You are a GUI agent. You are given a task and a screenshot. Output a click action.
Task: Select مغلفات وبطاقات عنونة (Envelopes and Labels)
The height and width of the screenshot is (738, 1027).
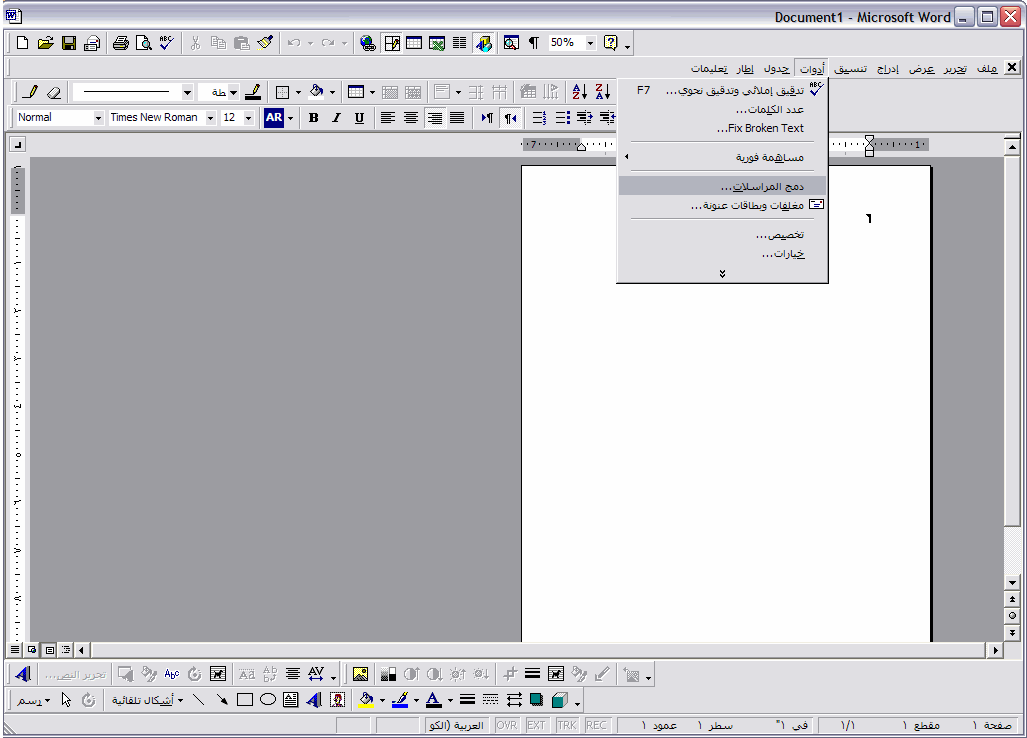tap(722, 205)
